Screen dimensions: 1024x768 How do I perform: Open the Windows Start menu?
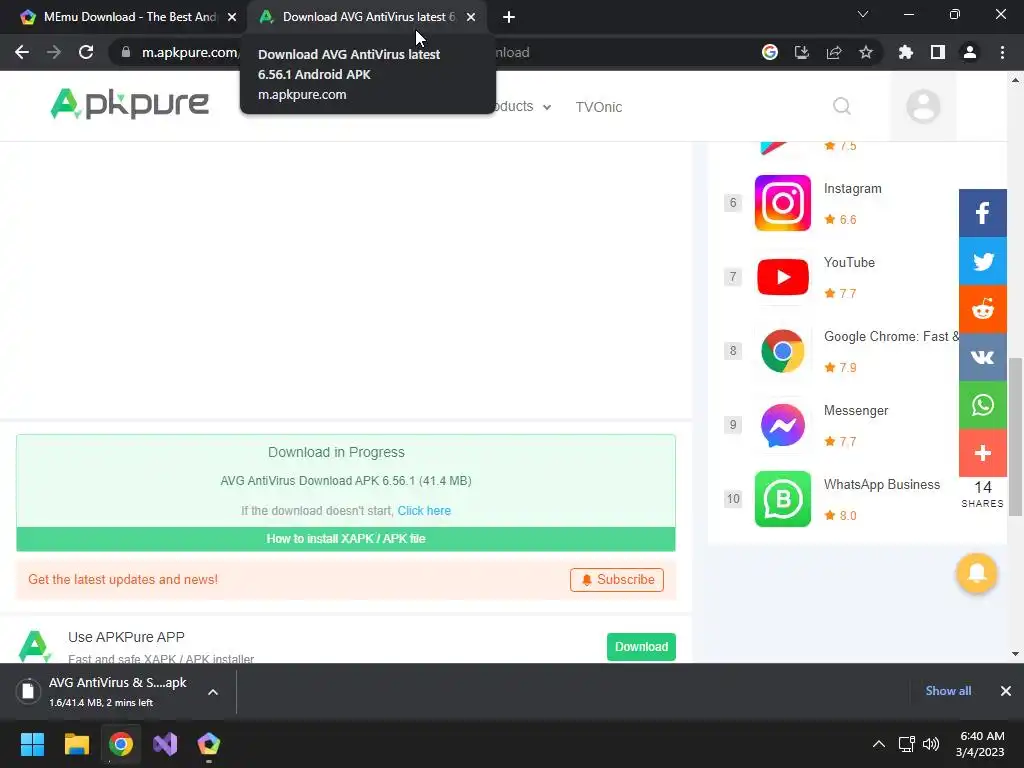(32, 744)
